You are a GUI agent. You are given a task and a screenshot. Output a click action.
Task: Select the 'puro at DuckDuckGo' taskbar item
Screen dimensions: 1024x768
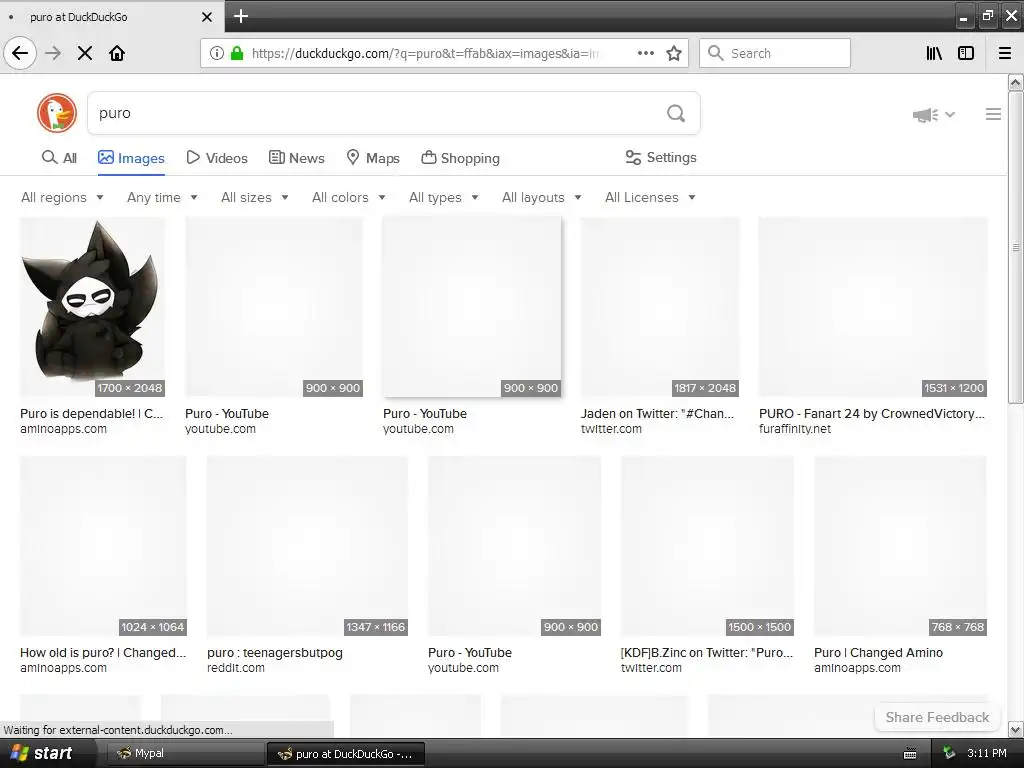[346, 754]
